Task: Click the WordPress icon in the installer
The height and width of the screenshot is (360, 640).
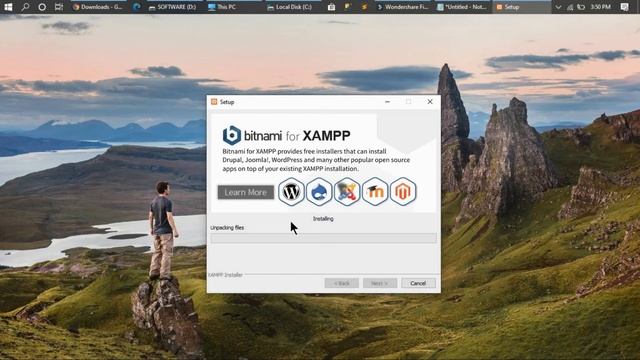Action: point(291,191)
